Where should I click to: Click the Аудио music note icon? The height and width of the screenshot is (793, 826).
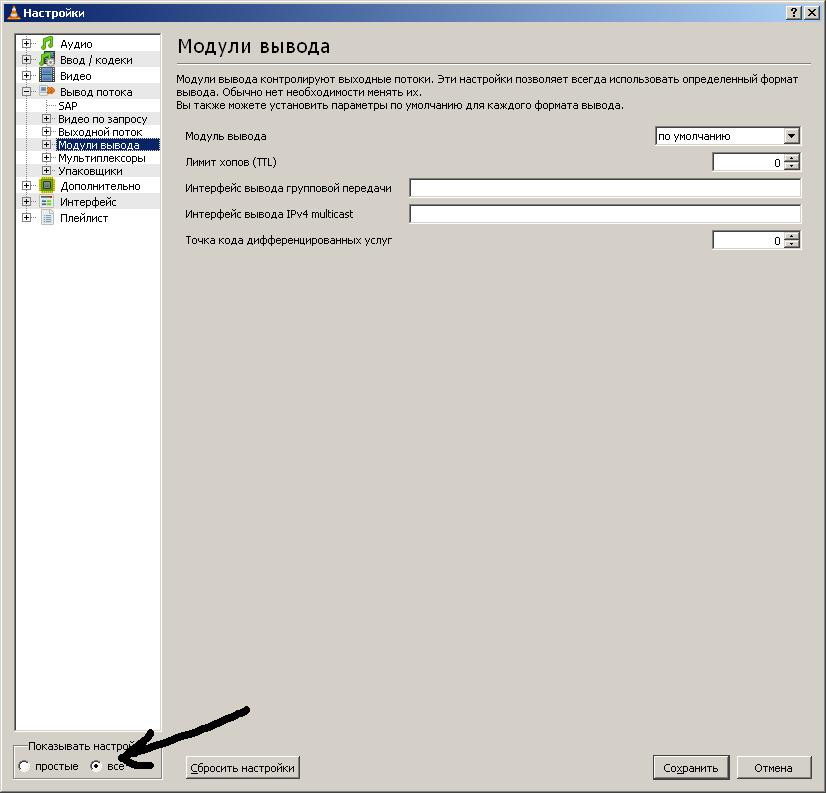click(47, 44)
